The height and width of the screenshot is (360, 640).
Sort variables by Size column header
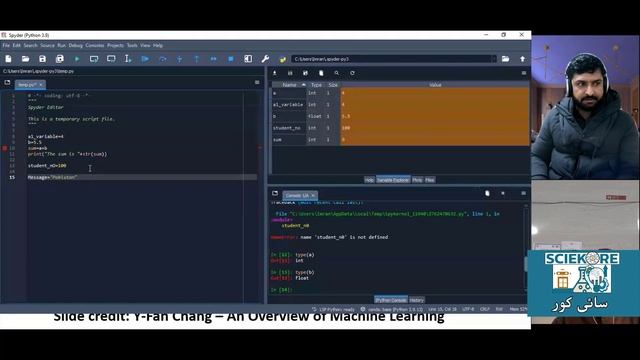point(333,85)
